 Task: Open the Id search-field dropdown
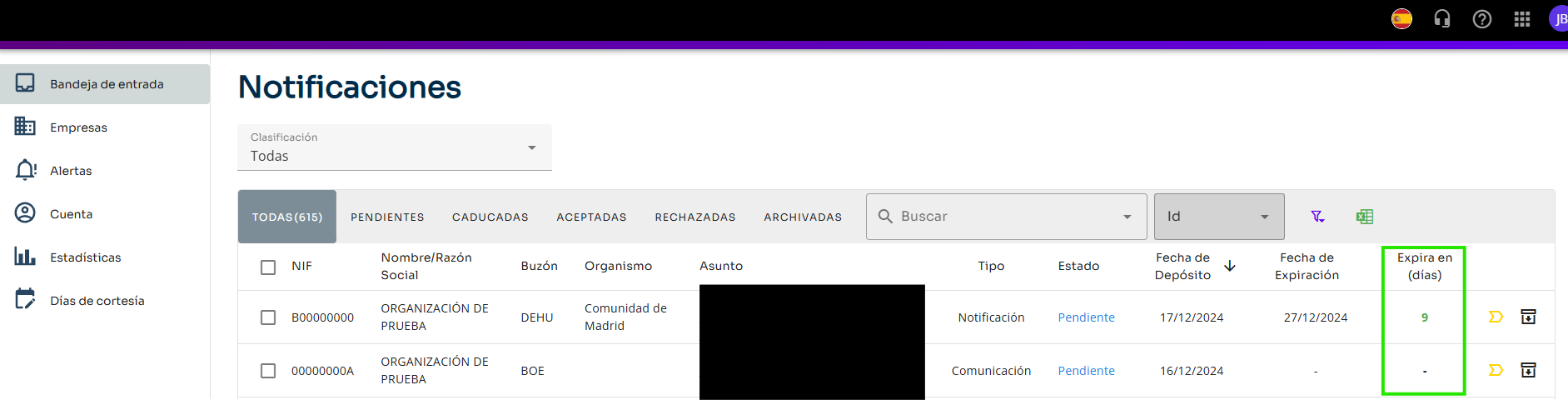pyautogui.click(x=1219, y=217)
